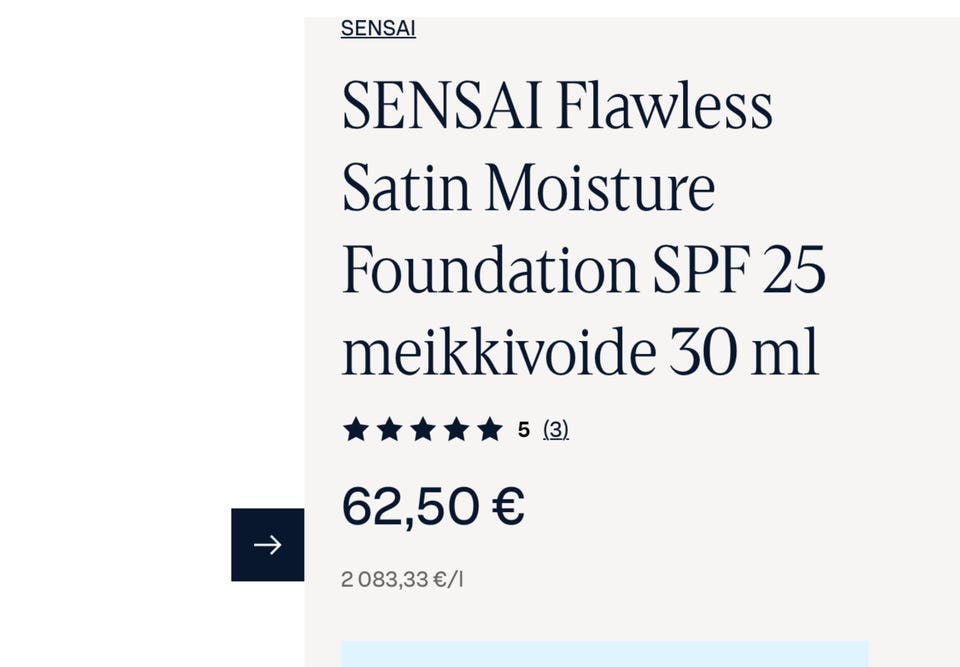Click the first rating star
The width and height of the screenshot is (960, 667).
pyautogui.click(x=356, y=429)
